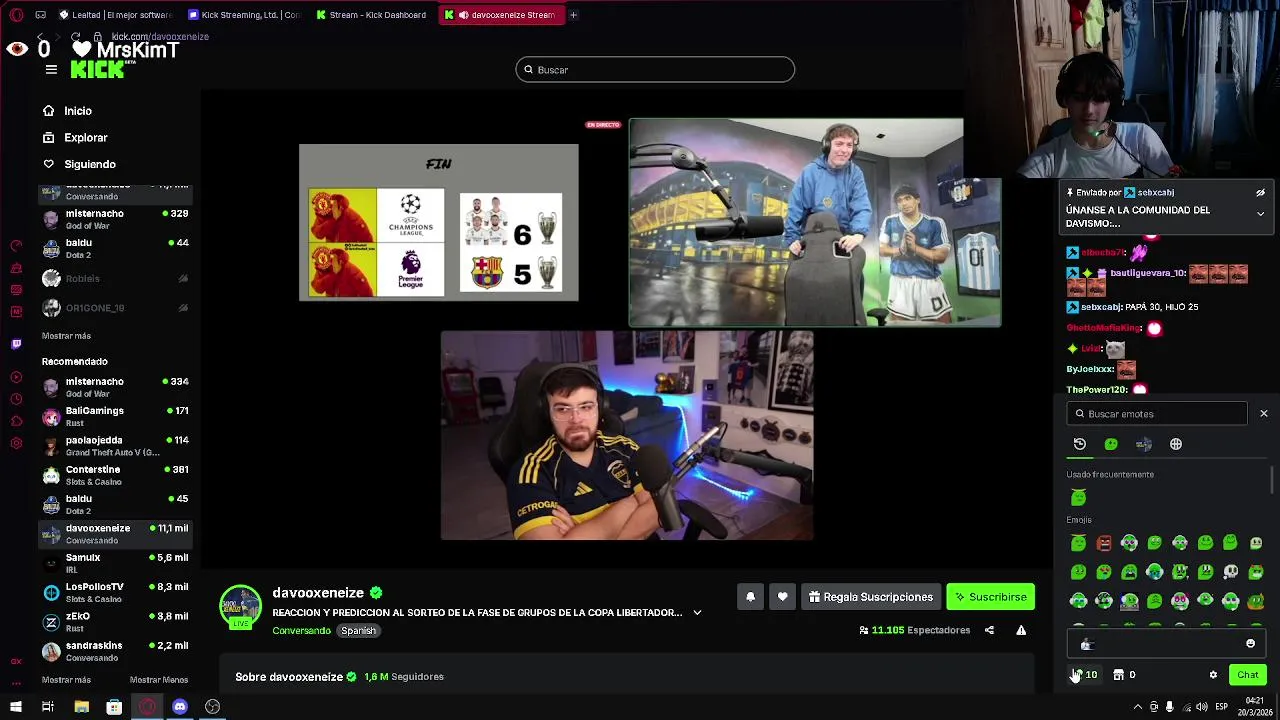
Task: Show hidden system tray icons
Action: click(x=1137, y=707)
